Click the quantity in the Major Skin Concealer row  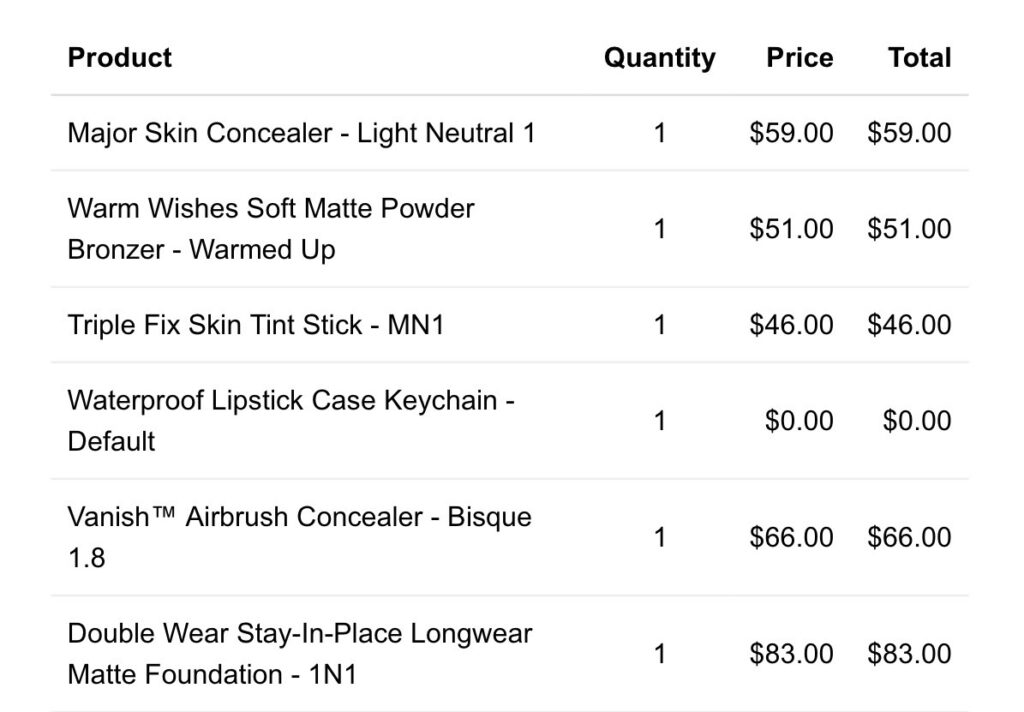(659, 133)
